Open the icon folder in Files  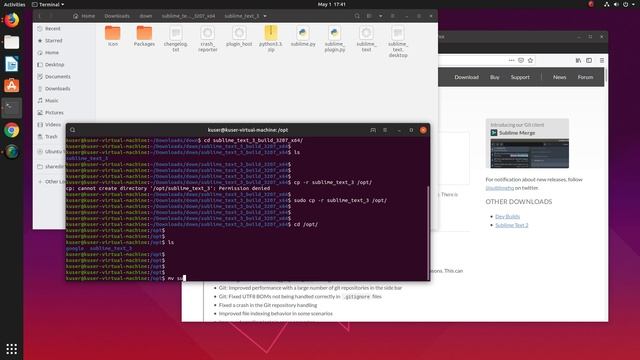click(x=113, y=36)
